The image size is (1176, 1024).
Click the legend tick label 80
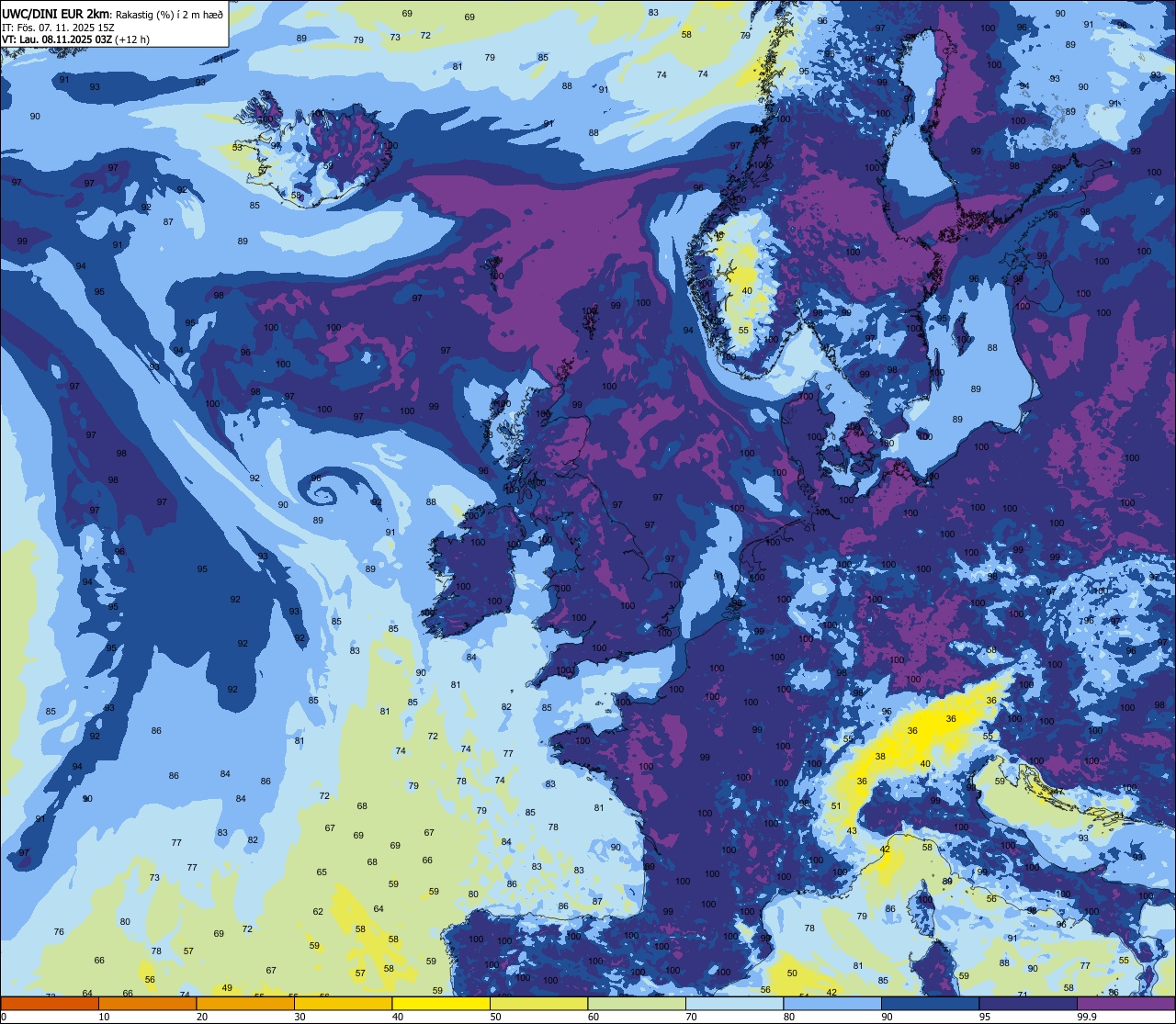click(789, 1017)
